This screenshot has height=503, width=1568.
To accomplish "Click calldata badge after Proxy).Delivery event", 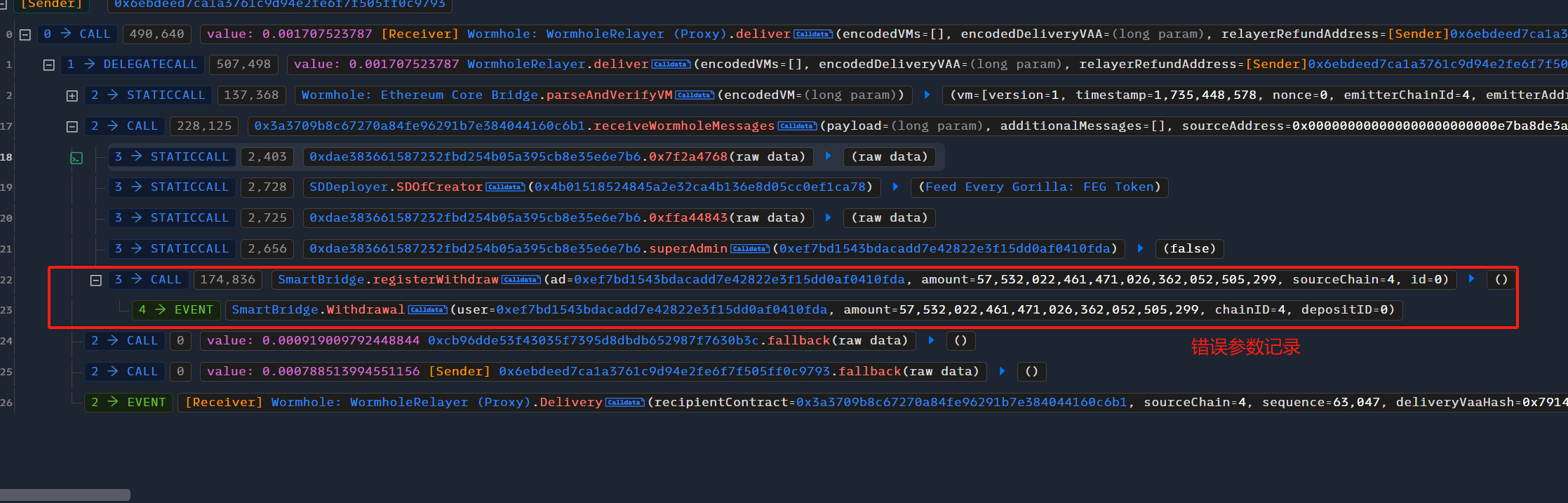I will 625,403.
